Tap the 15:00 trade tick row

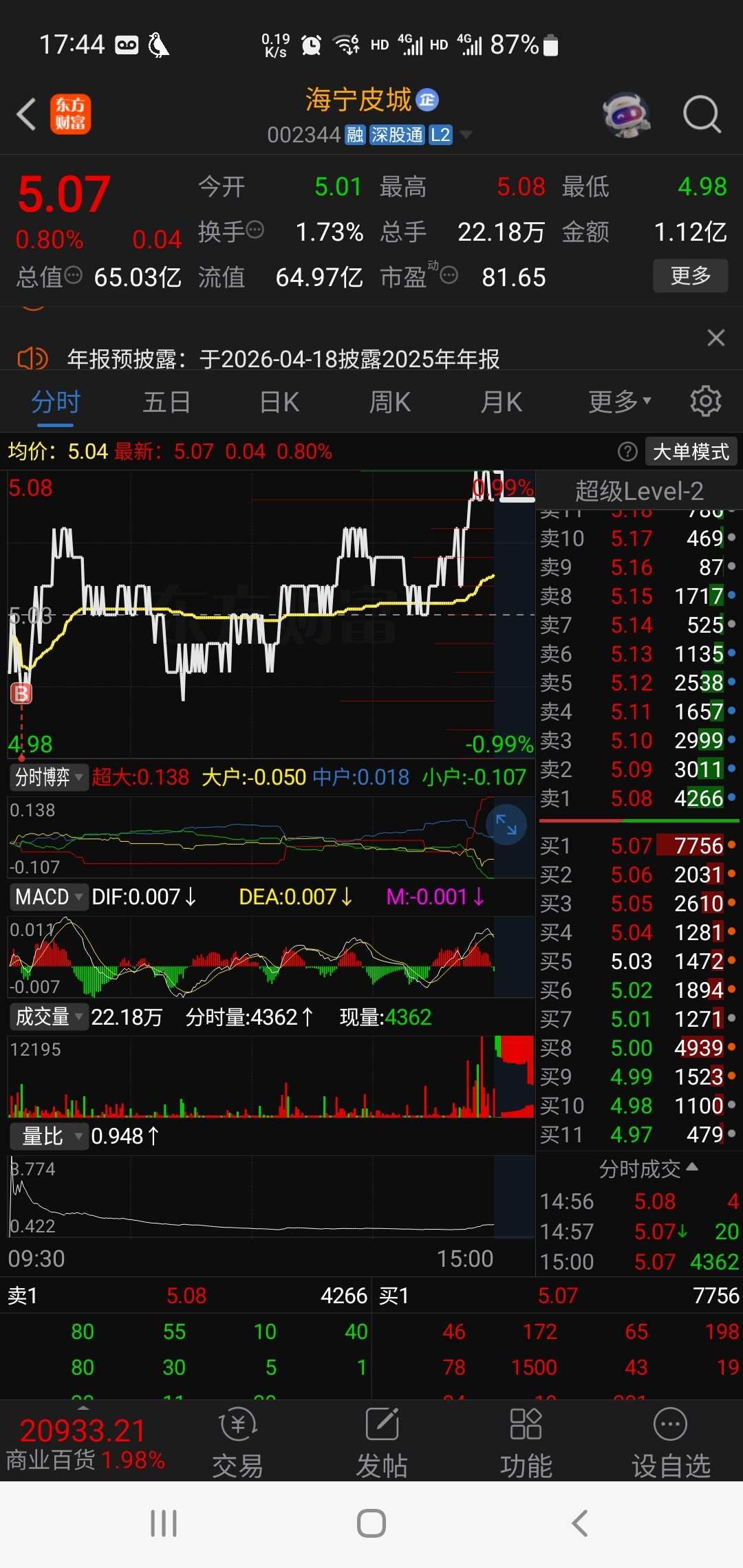coord(639,1262)
